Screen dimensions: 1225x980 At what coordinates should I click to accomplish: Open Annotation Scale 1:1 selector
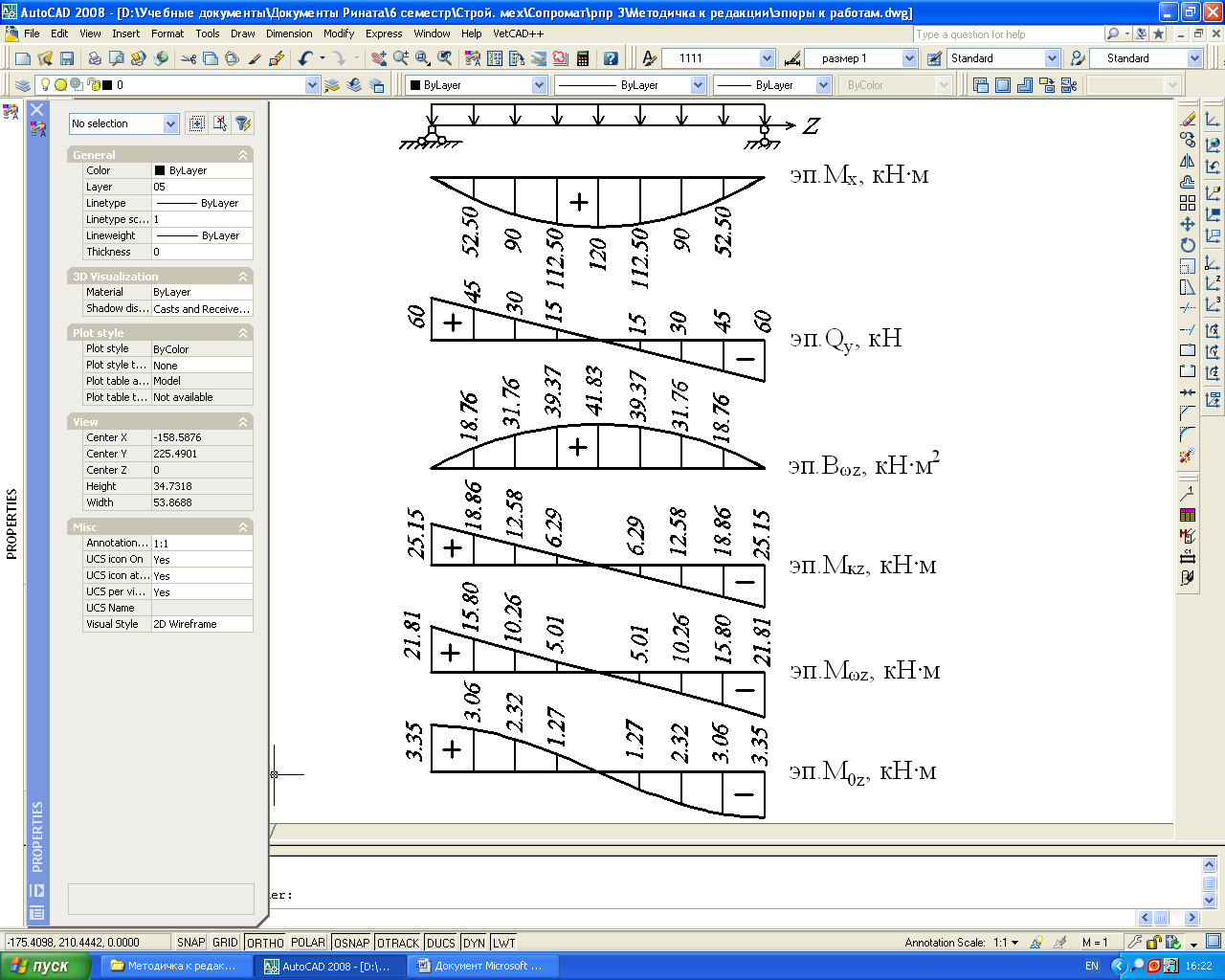point(1006,943)
